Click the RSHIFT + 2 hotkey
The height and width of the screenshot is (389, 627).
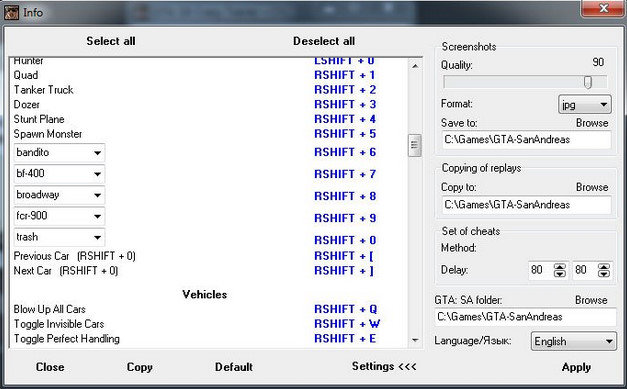coord(345,90)
